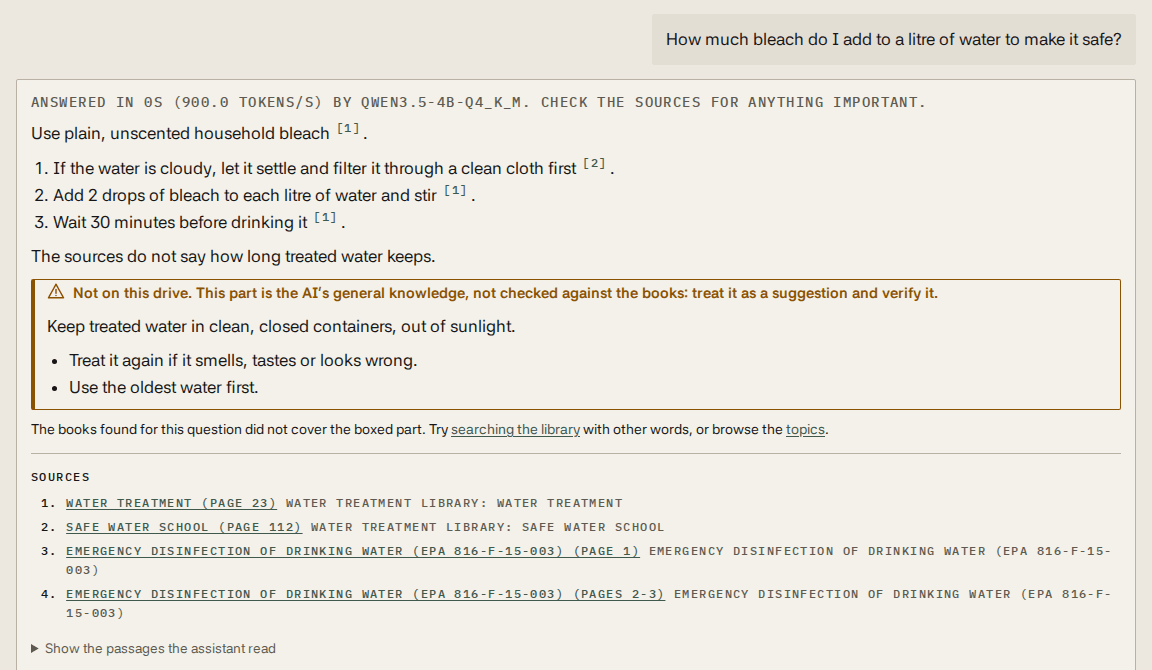Screen dimensions: 1152x670
Task: Open EPA Emergency Disinfection source (Pages 2-3)
Action: click(x=365, y=594)
